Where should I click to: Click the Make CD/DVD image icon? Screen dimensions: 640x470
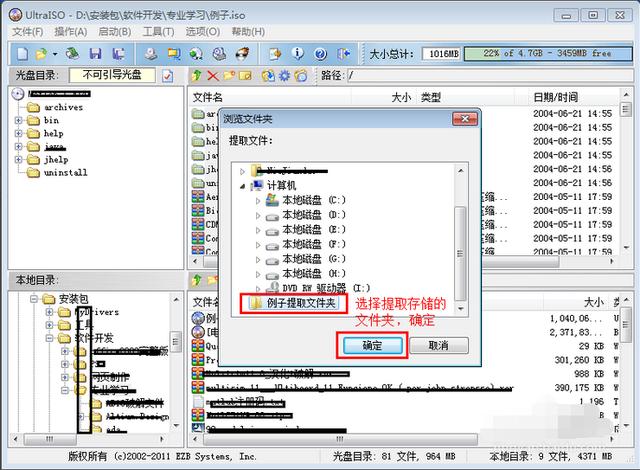point(151,53)
